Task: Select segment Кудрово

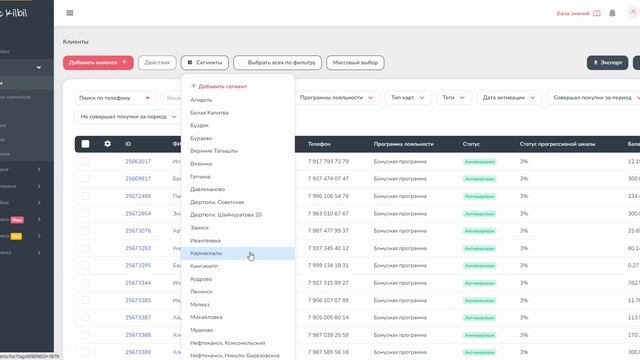Action: tap(238, 279)
